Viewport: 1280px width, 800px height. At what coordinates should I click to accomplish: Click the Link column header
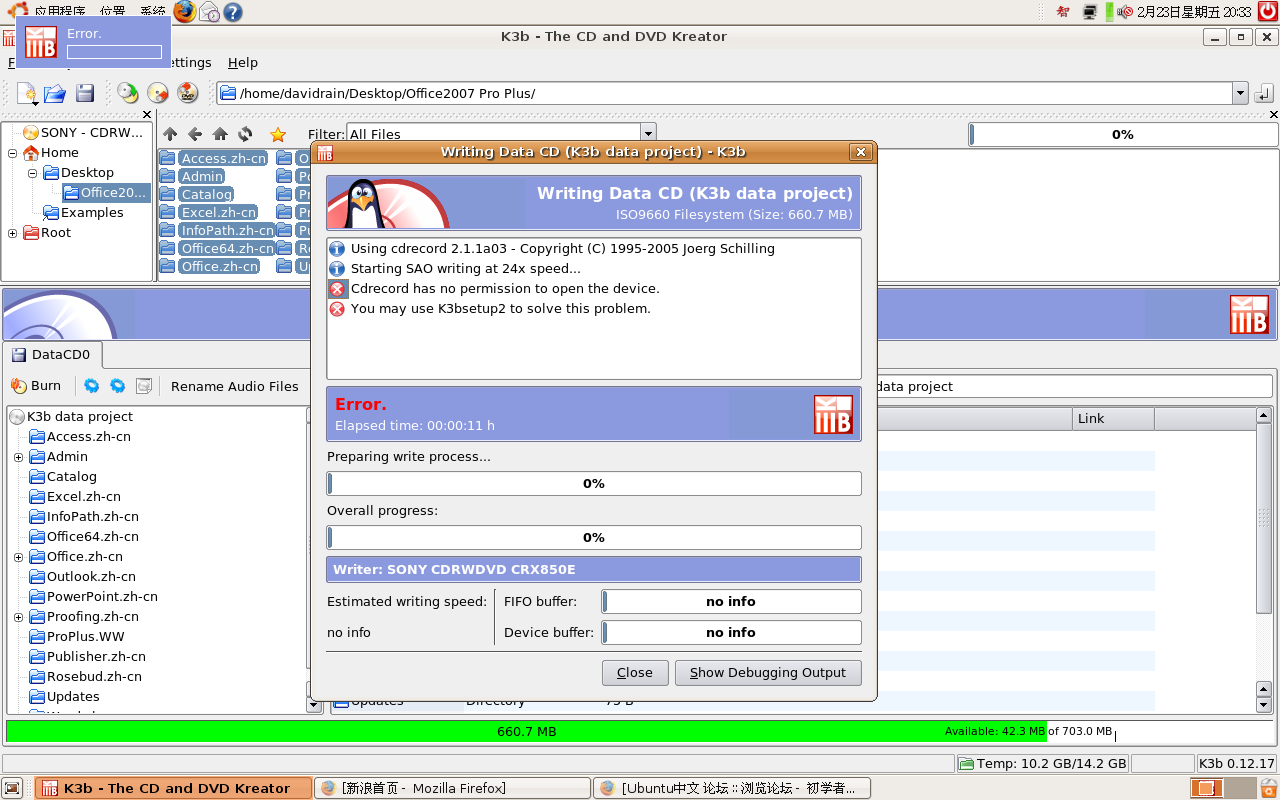coord(1113,418)
